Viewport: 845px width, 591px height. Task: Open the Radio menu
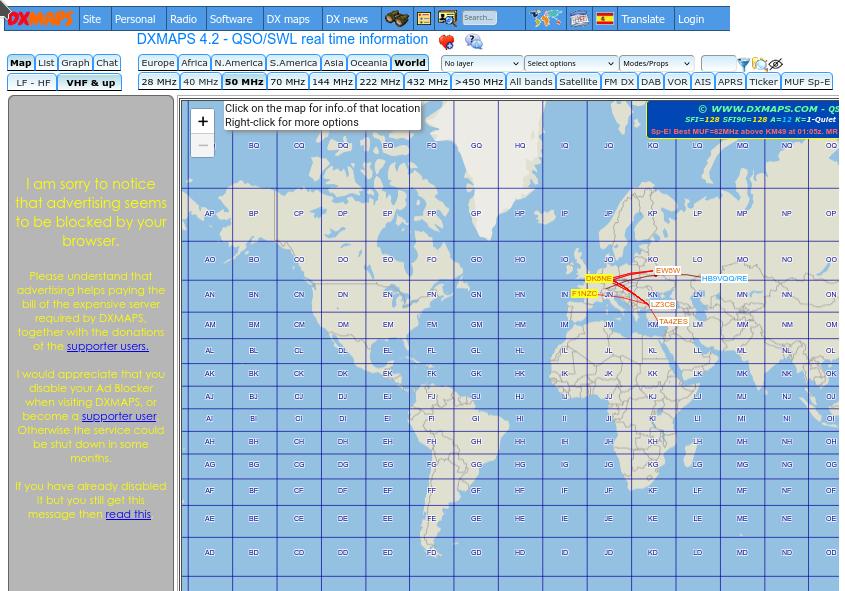(183, 19)
